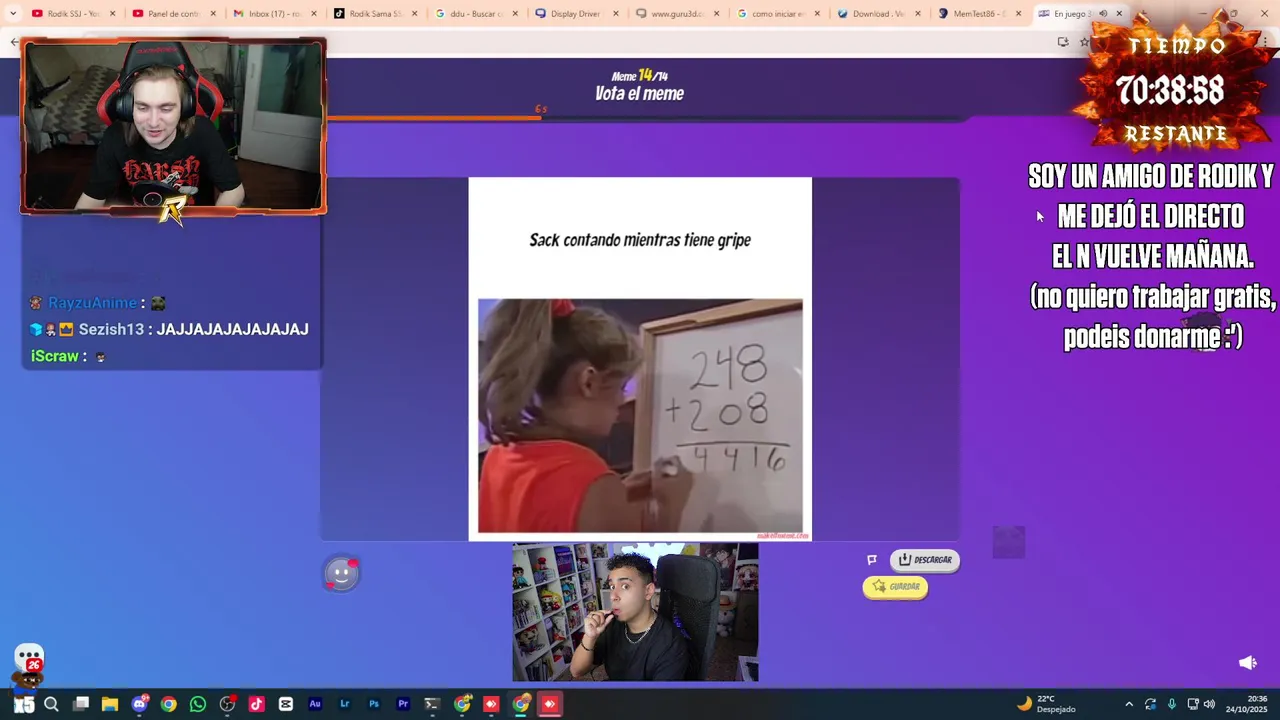Launch Adobe Premiere Pro from the taskbar
1280x720 pixels.
(x=403, y=704)
